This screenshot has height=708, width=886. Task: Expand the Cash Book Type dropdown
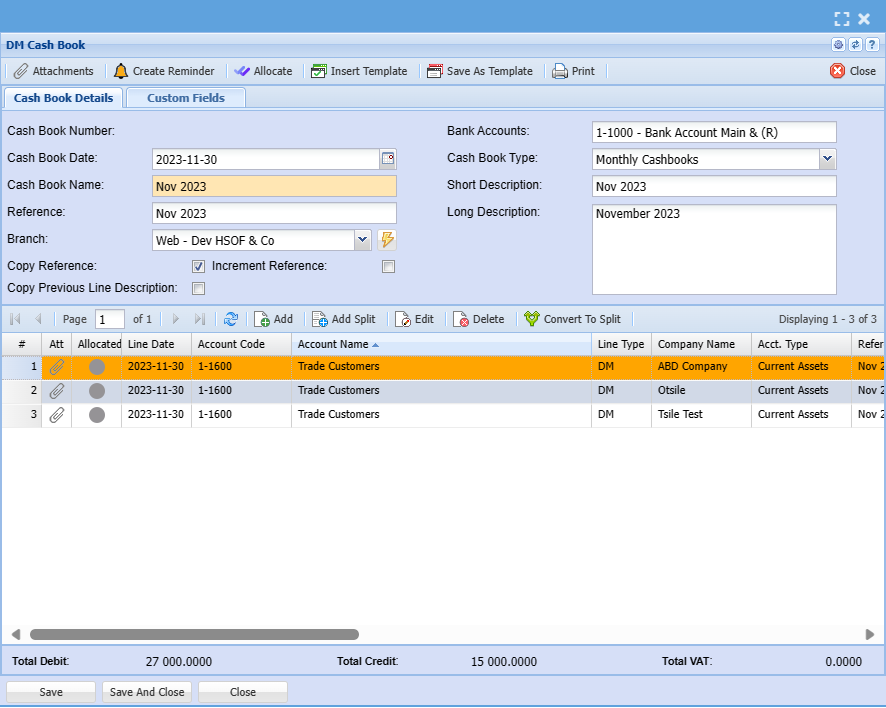pyautogui.click(x=827, y=159)
